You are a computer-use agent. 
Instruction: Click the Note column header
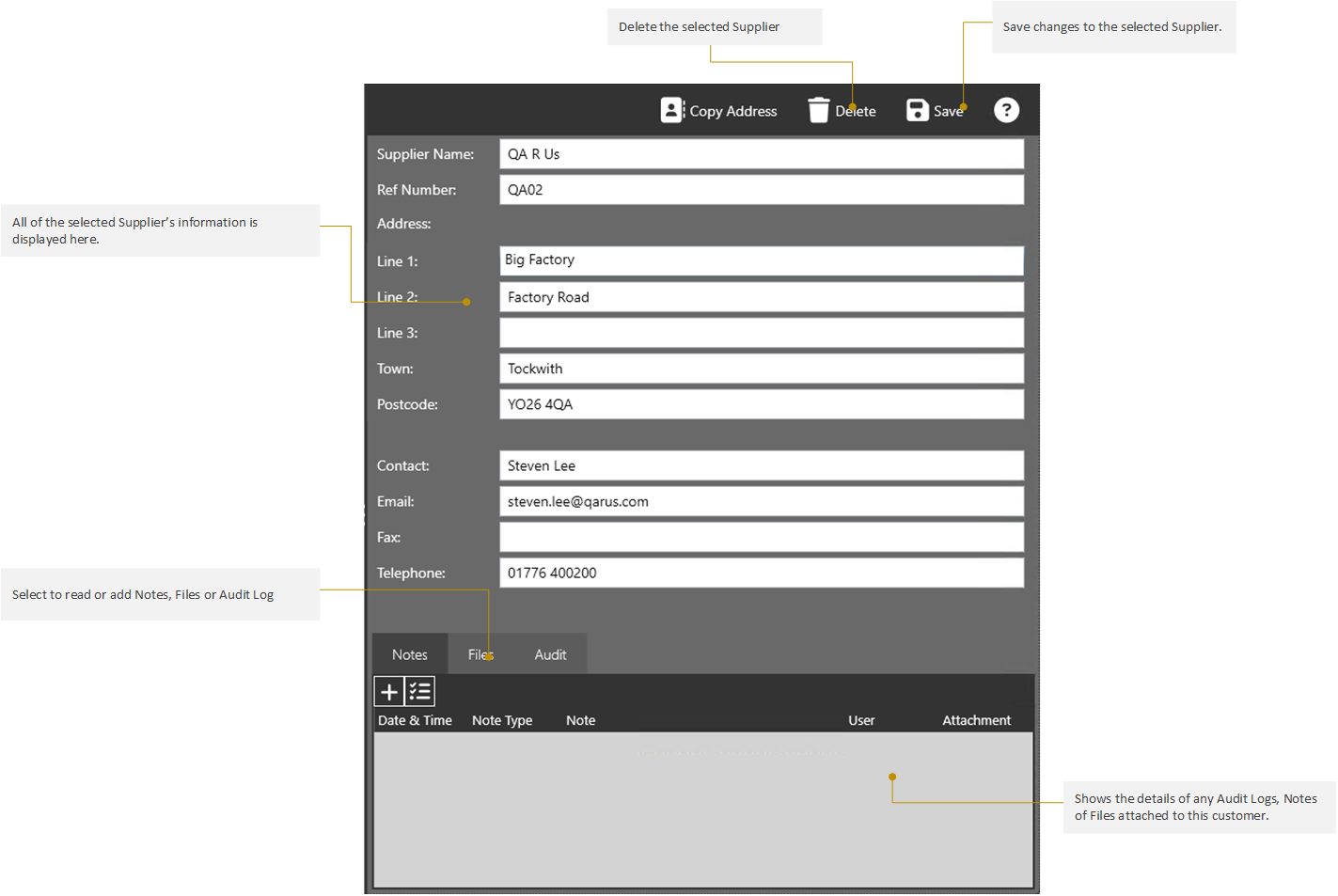[x=580, y=720]
